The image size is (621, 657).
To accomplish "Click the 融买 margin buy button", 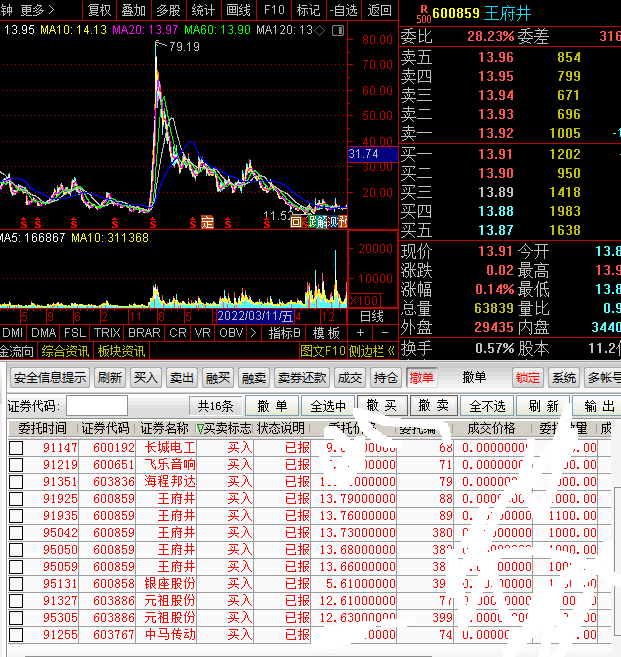I will [217, 378].
